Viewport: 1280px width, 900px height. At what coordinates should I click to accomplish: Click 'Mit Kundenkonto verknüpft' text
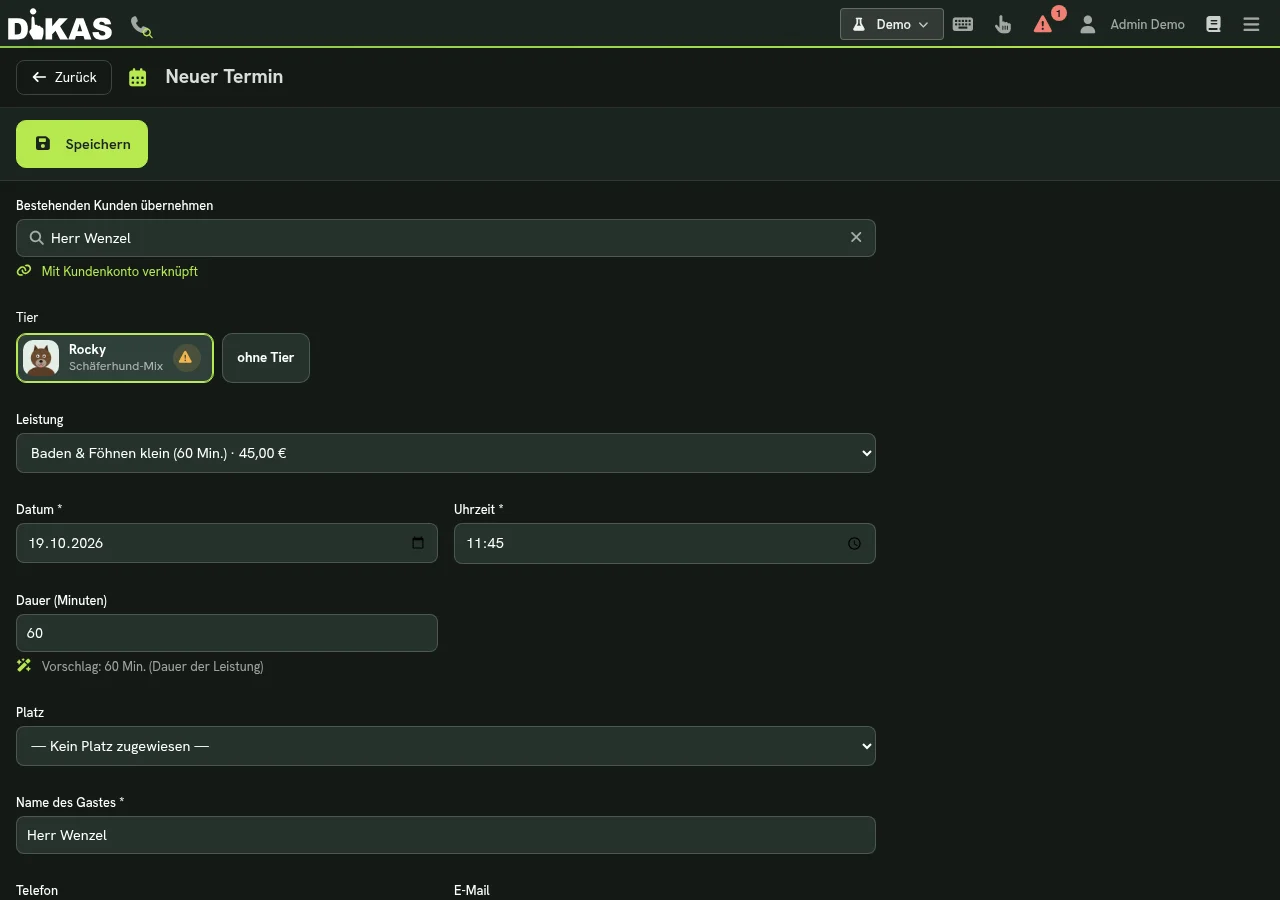click(120, 271)
